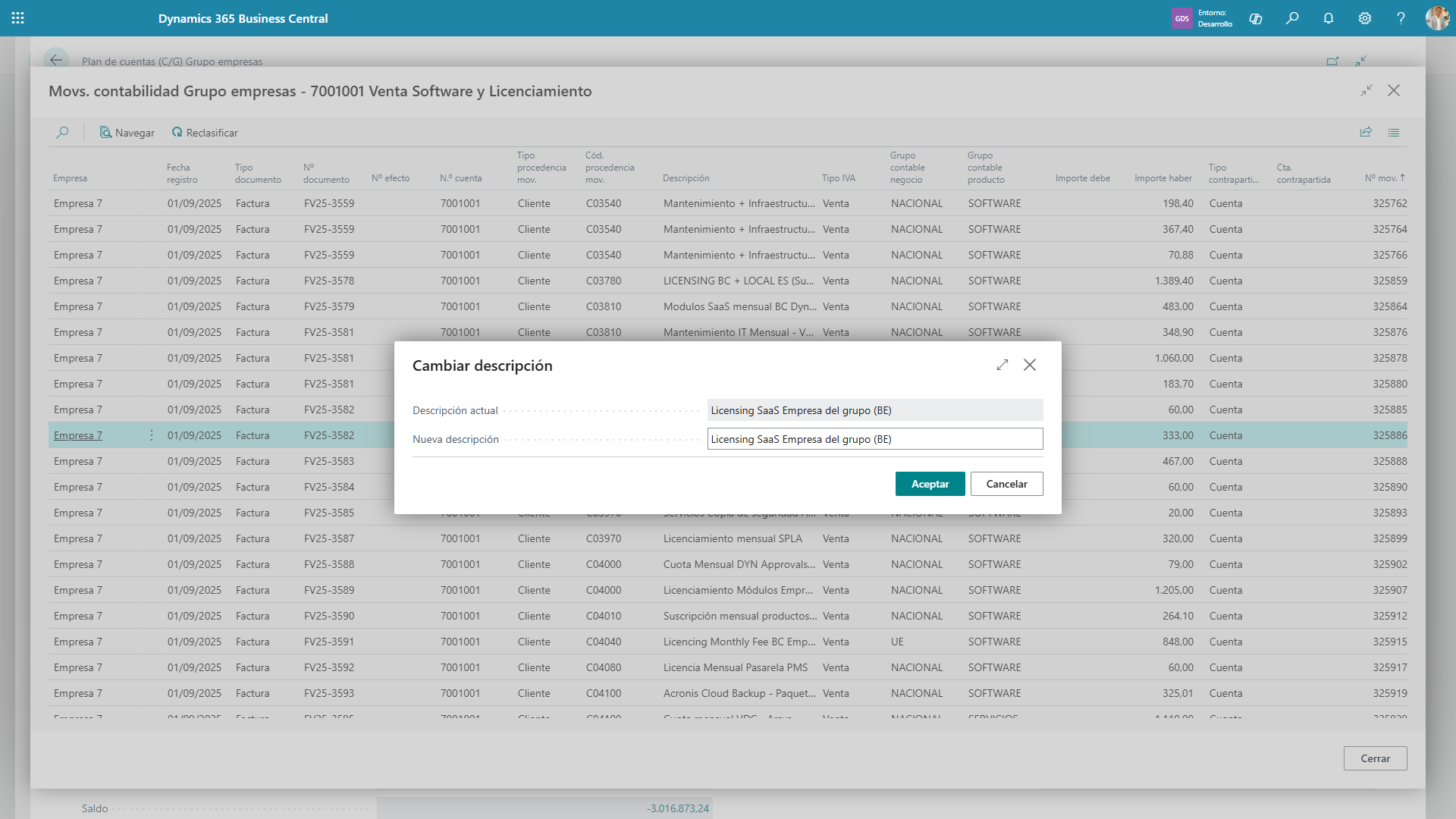The height and width of the screenshot is (819, 1456).
Task: Open the Fecha registro column header
Action: coord(183,174)
